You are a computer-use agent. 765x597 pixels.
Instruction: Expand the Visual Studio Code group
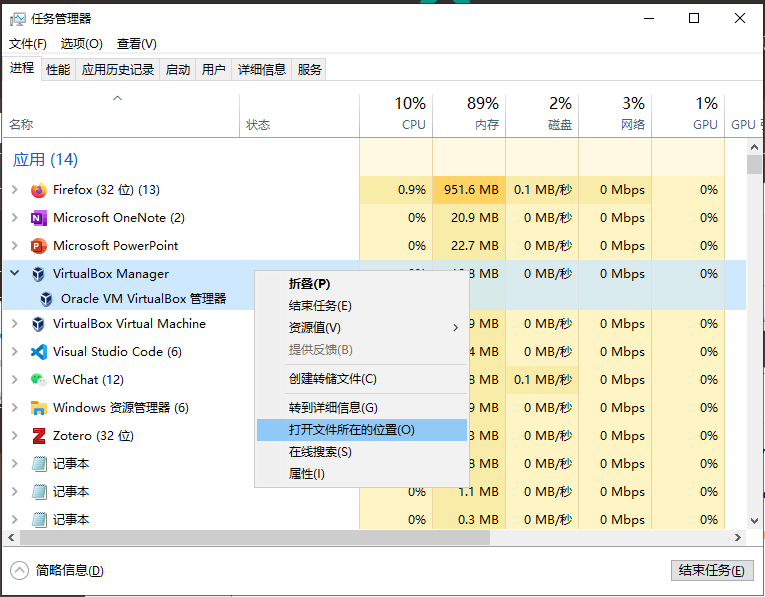coord(15,352)
